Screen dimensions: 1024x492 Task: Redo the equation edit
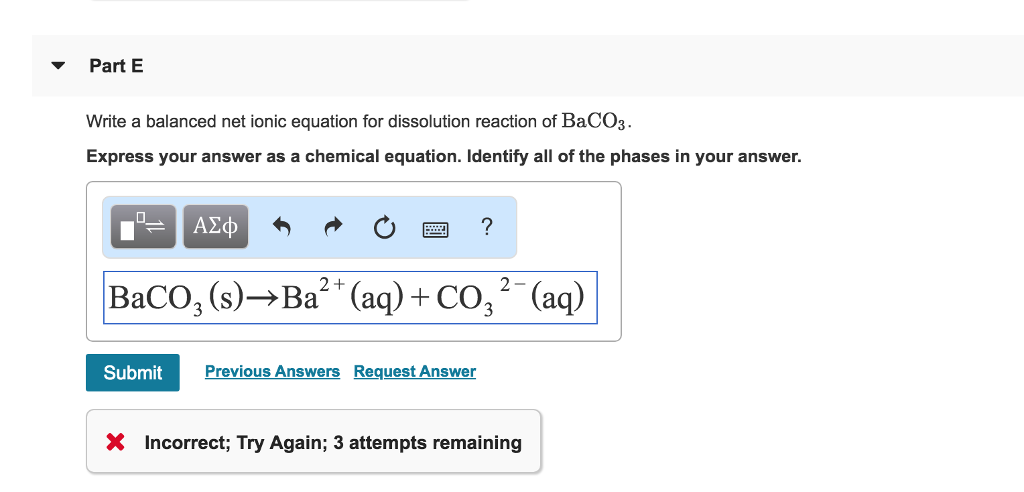(x=333, y=228)
